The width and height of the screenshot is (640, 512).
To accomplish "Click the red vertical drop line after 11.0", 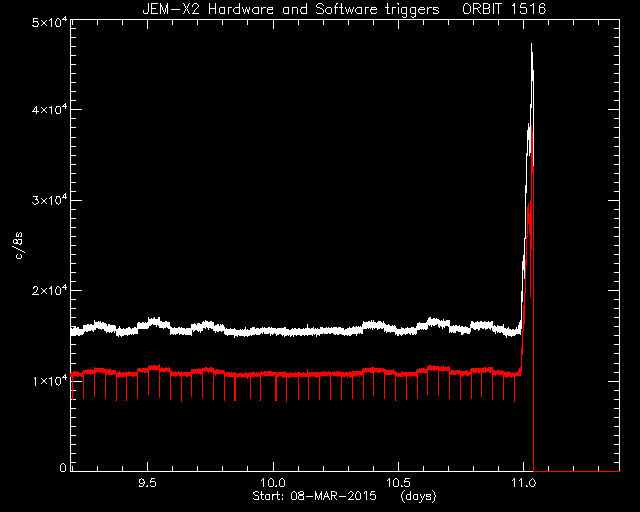I will (x=533, y=318).
